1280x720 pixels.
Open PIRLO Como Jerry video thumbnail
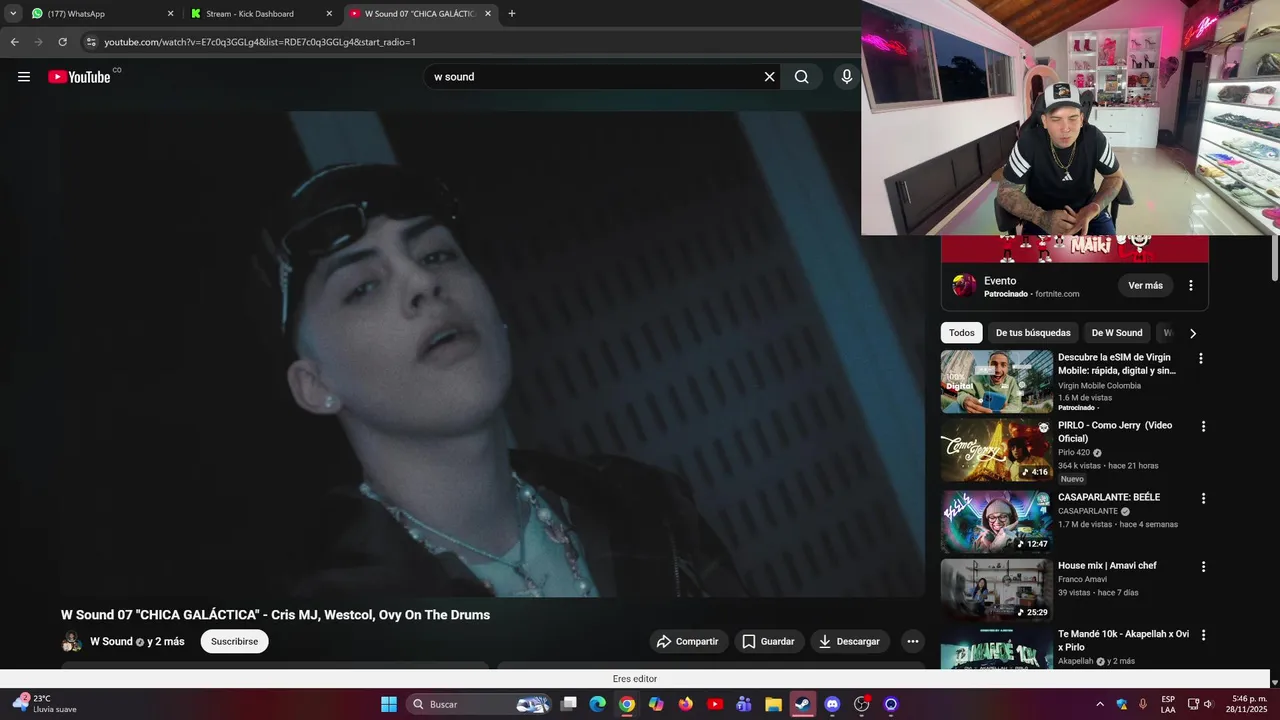pos(996,450)
